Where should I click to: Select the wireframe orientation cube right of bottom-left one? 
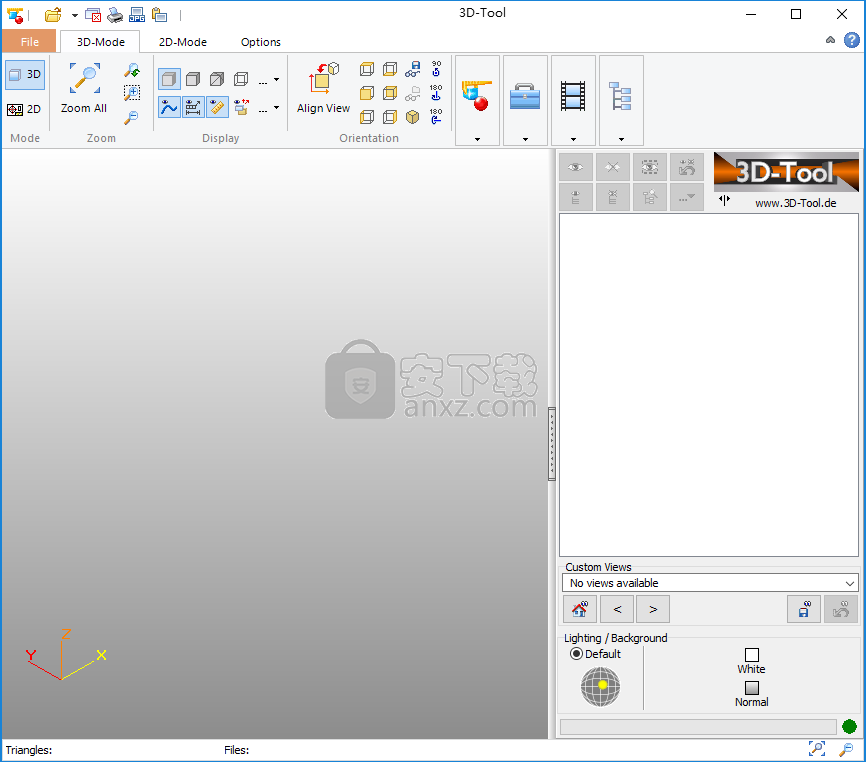click(x=390, y=117)
